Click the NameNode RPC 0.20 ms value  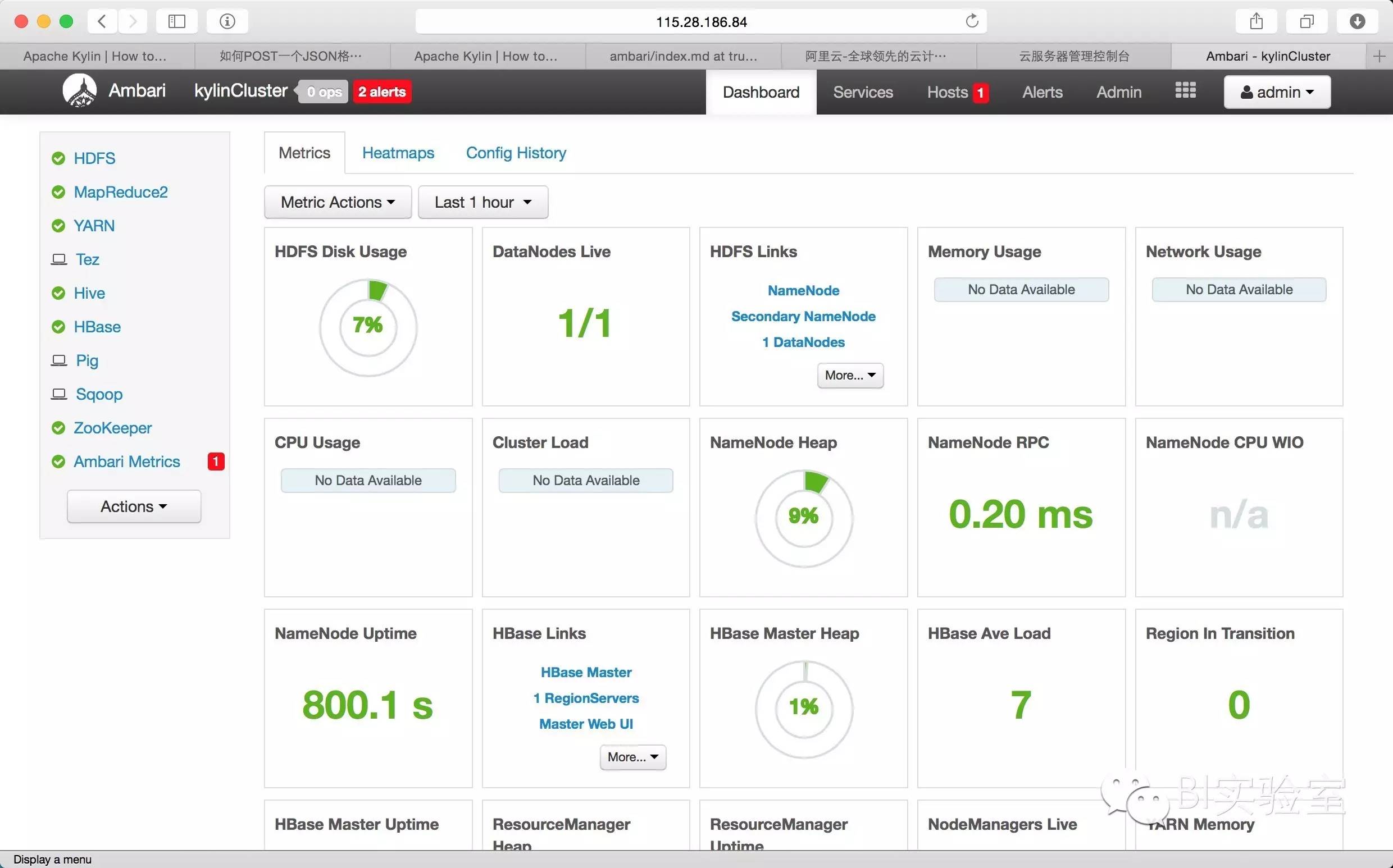[1021, 514]
